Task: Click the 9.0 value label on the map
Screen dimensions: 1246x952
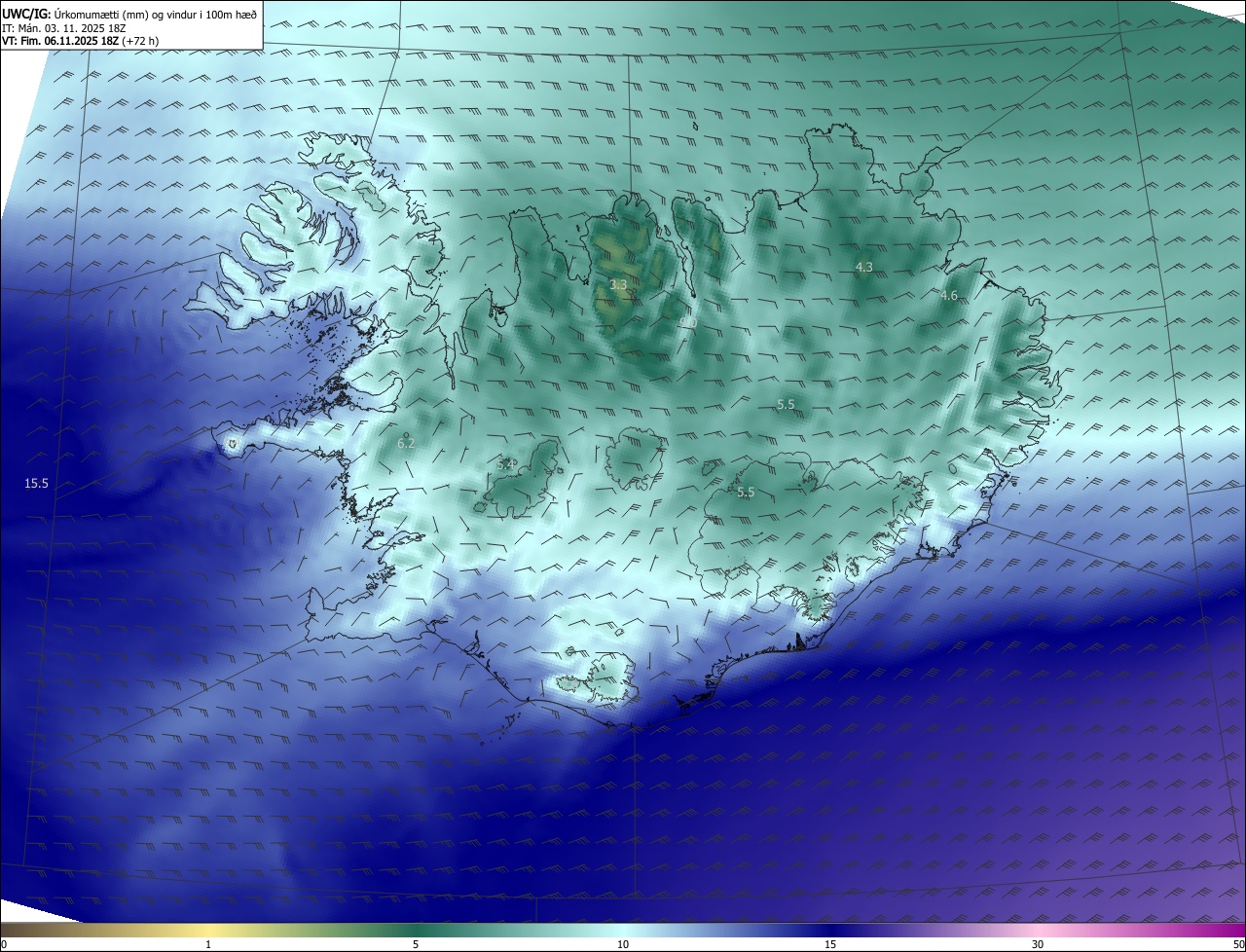Action: [688, 322]
